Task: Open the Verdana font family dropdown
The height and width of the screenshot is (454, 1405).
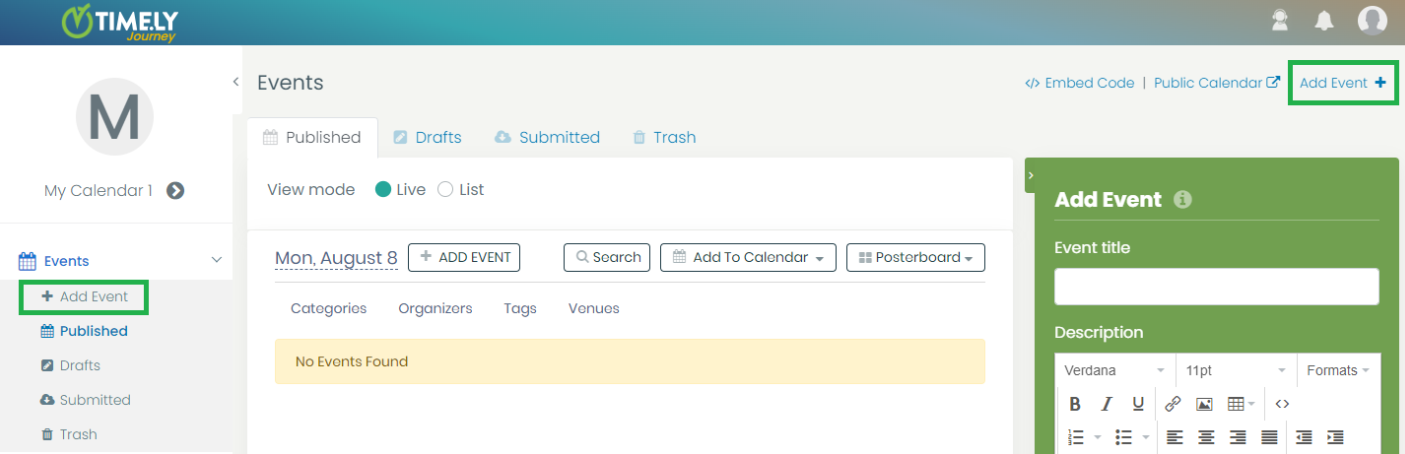Action: coord(1115,370)
